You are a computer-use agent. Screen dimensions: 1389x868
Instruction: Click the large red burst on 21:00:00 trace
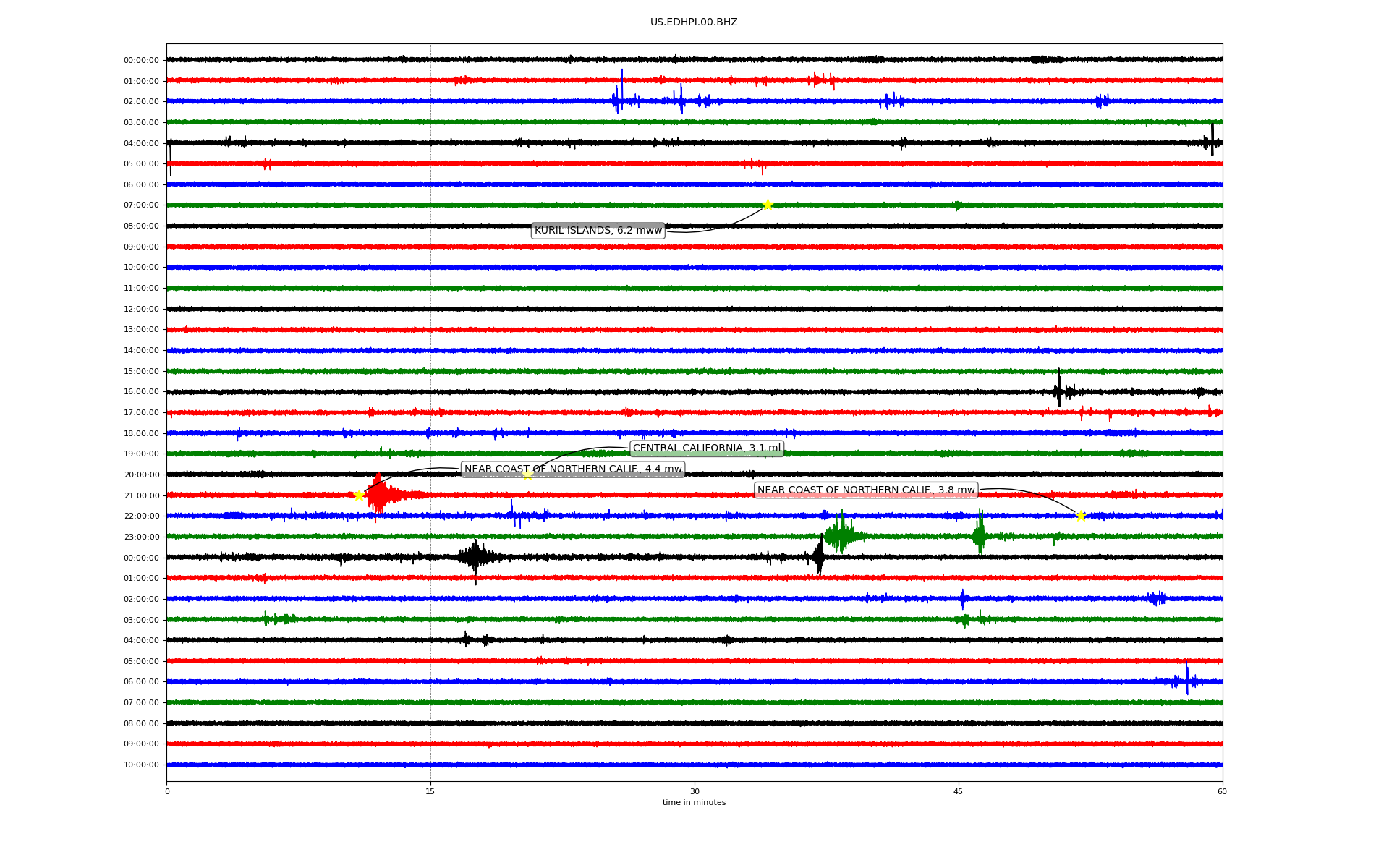(379, 495)
